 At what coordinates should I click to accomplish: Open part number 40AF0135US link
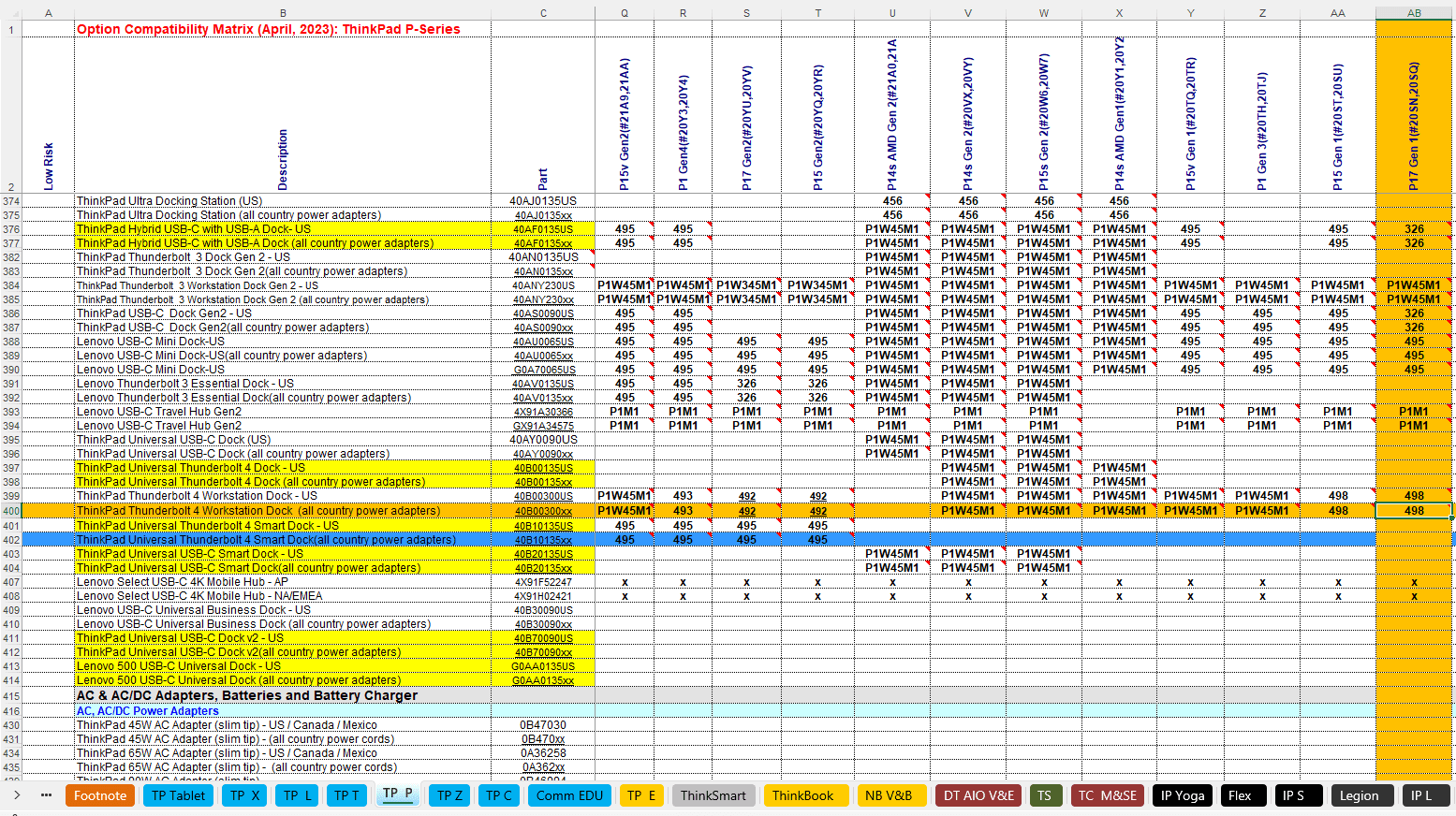(543, 229)
